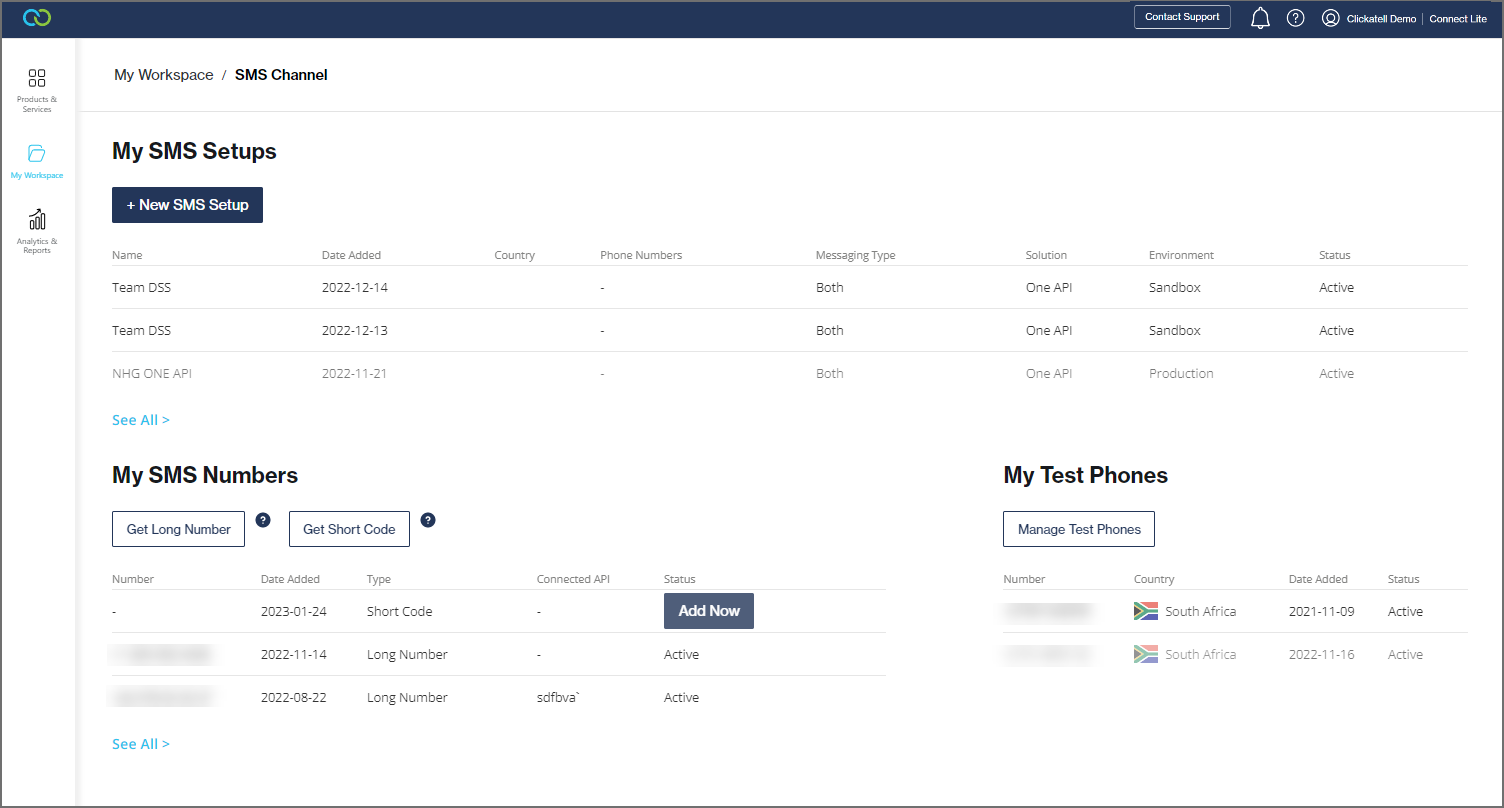
Task: Show help tooltip beside Get Short Code
Action: tap(428, 520)
